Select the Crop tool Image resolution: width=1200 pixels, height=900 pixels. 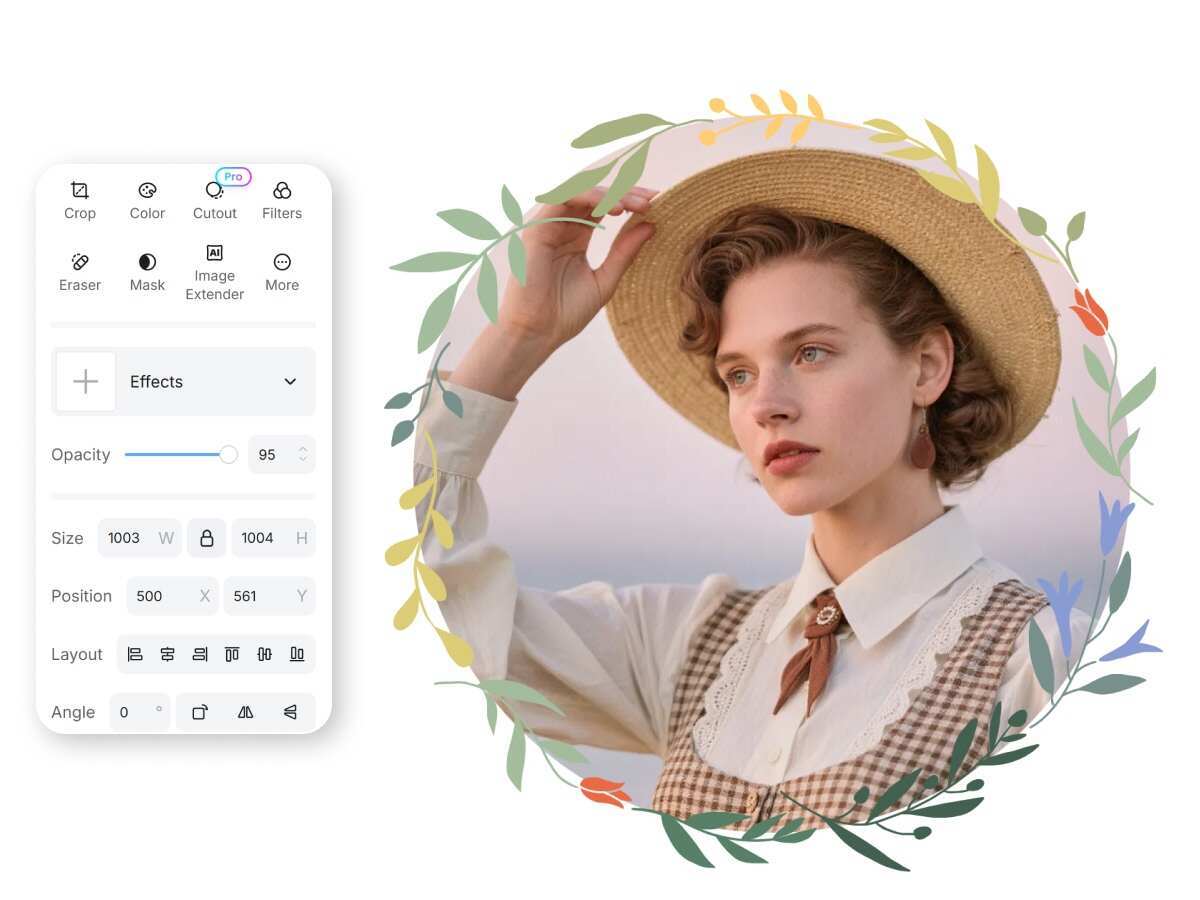click(x=80, y=200)
